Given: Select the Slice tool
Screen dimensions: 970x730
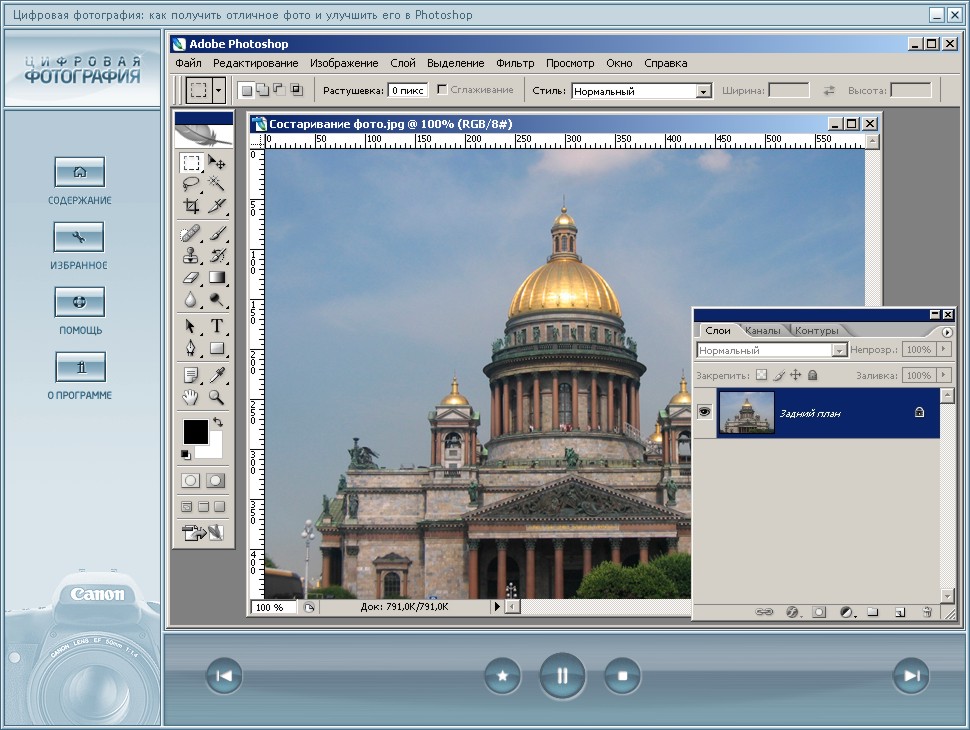Looking at the screenshot, I should (x=216, y=205).
